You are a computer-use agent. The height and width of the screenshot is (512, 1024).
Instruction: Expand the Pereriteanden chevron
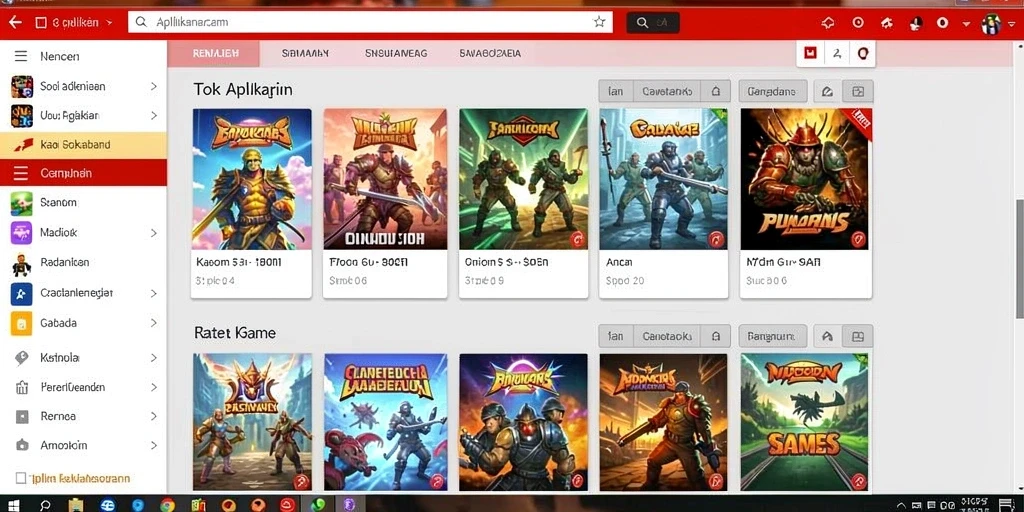coord(154,387)
